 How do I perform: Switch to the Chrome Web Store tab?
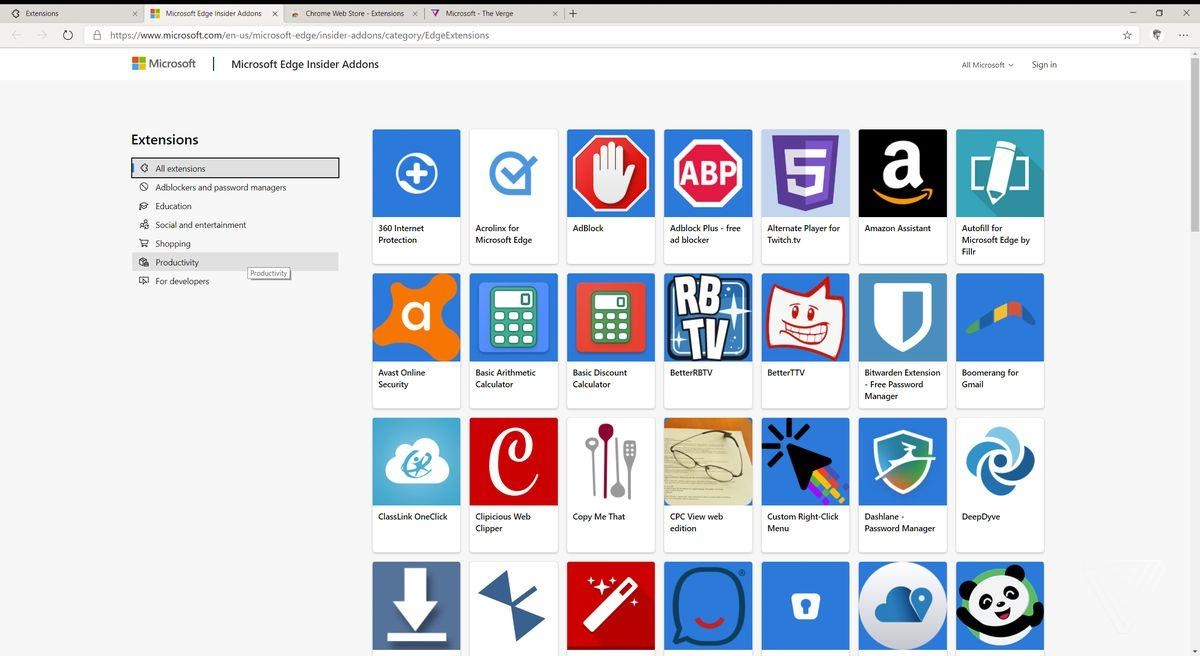[x=352, y=13]
